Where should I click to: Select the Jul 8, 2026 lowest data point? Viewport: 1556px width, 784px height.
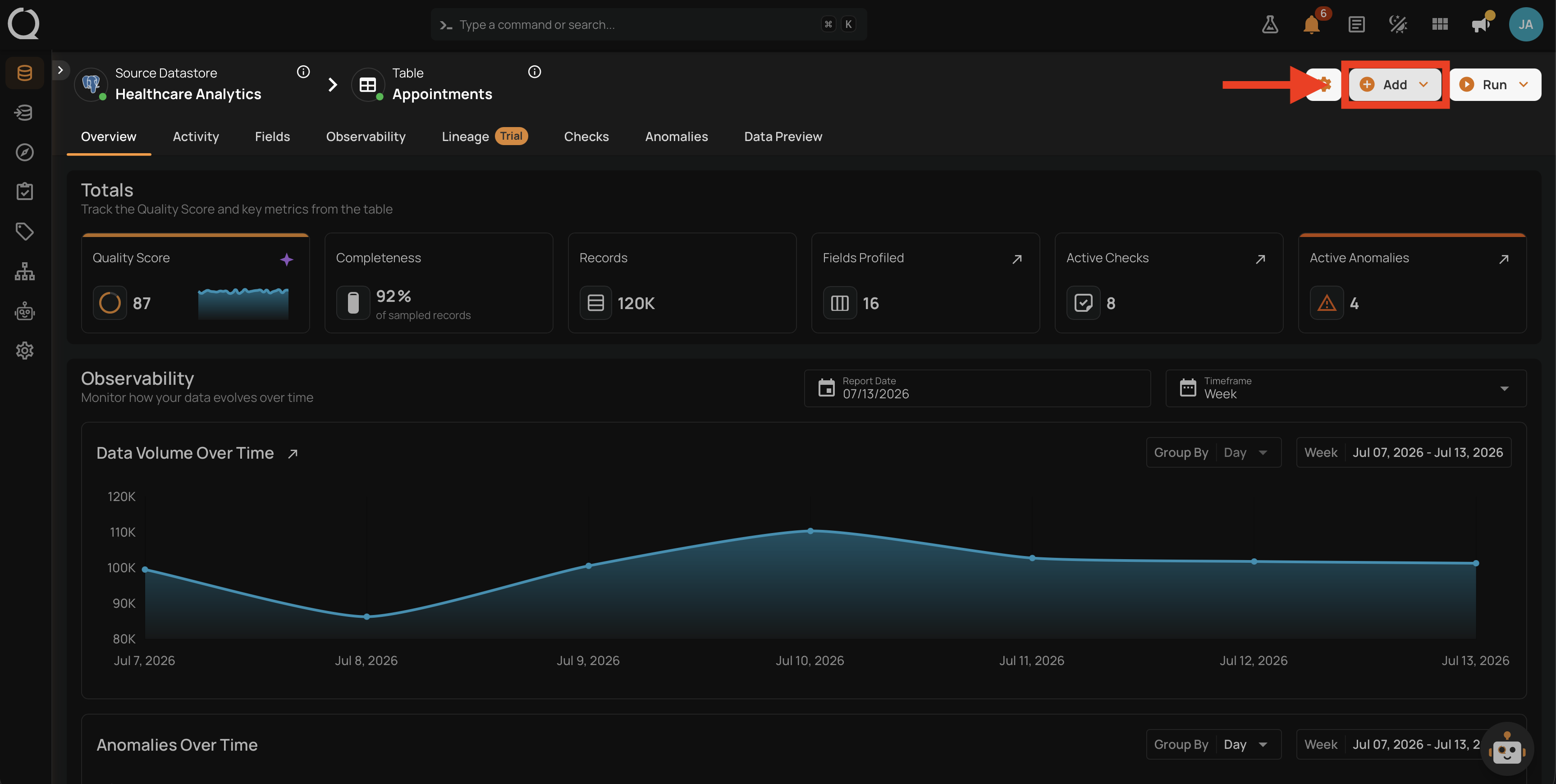366,617
